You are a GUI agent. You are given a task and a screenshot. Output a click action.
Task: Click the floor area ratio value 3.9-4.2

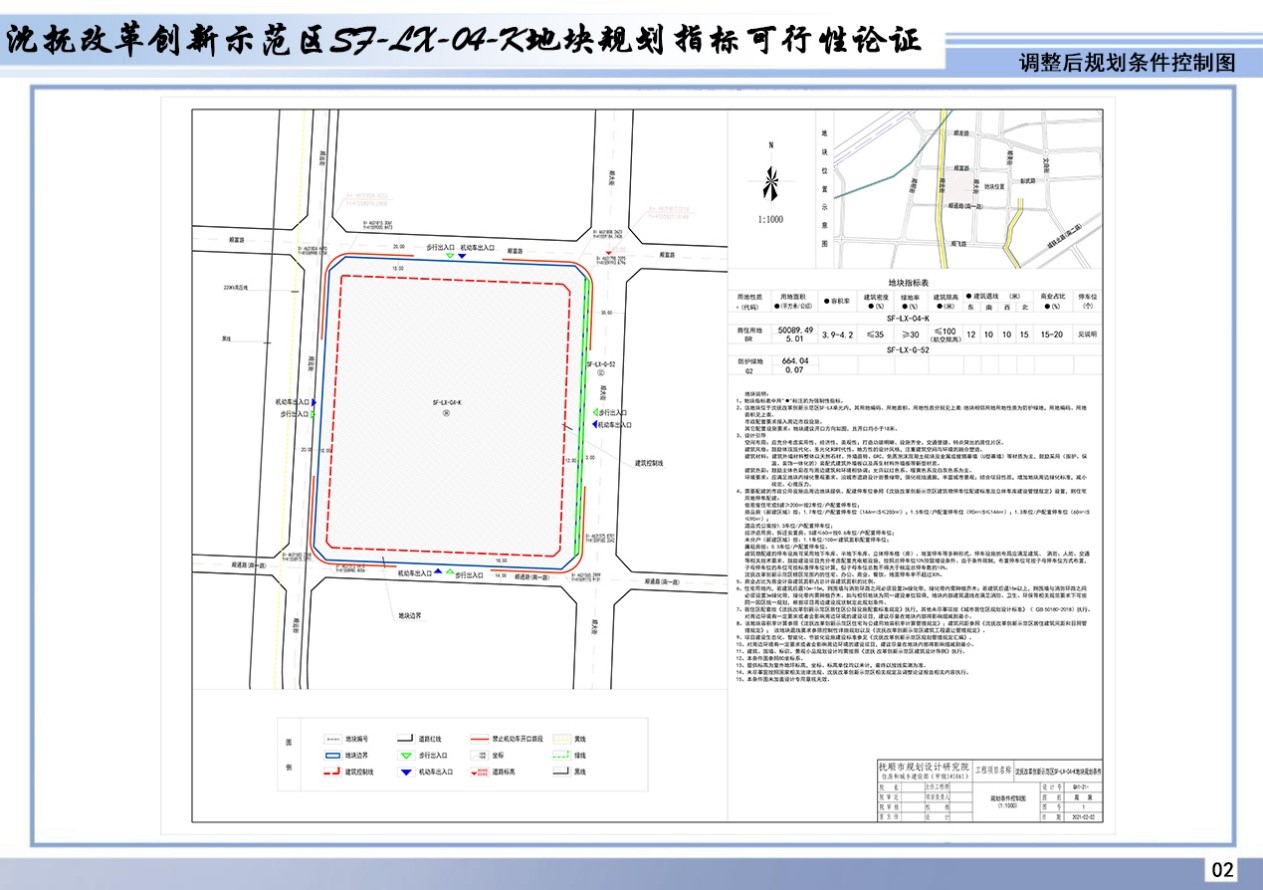click(x=838, y=335)
